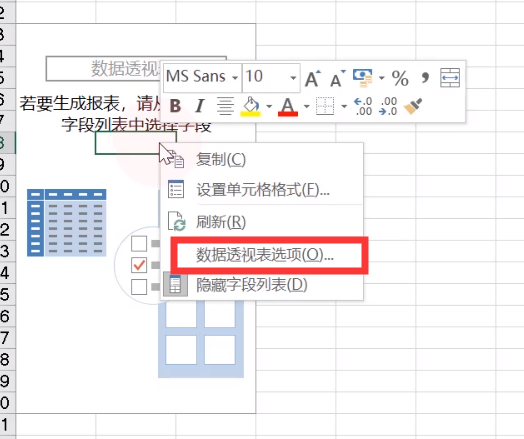The image size is (524, 439).
Task: Click the copy icon beside 复制
Action: [177, 160]
